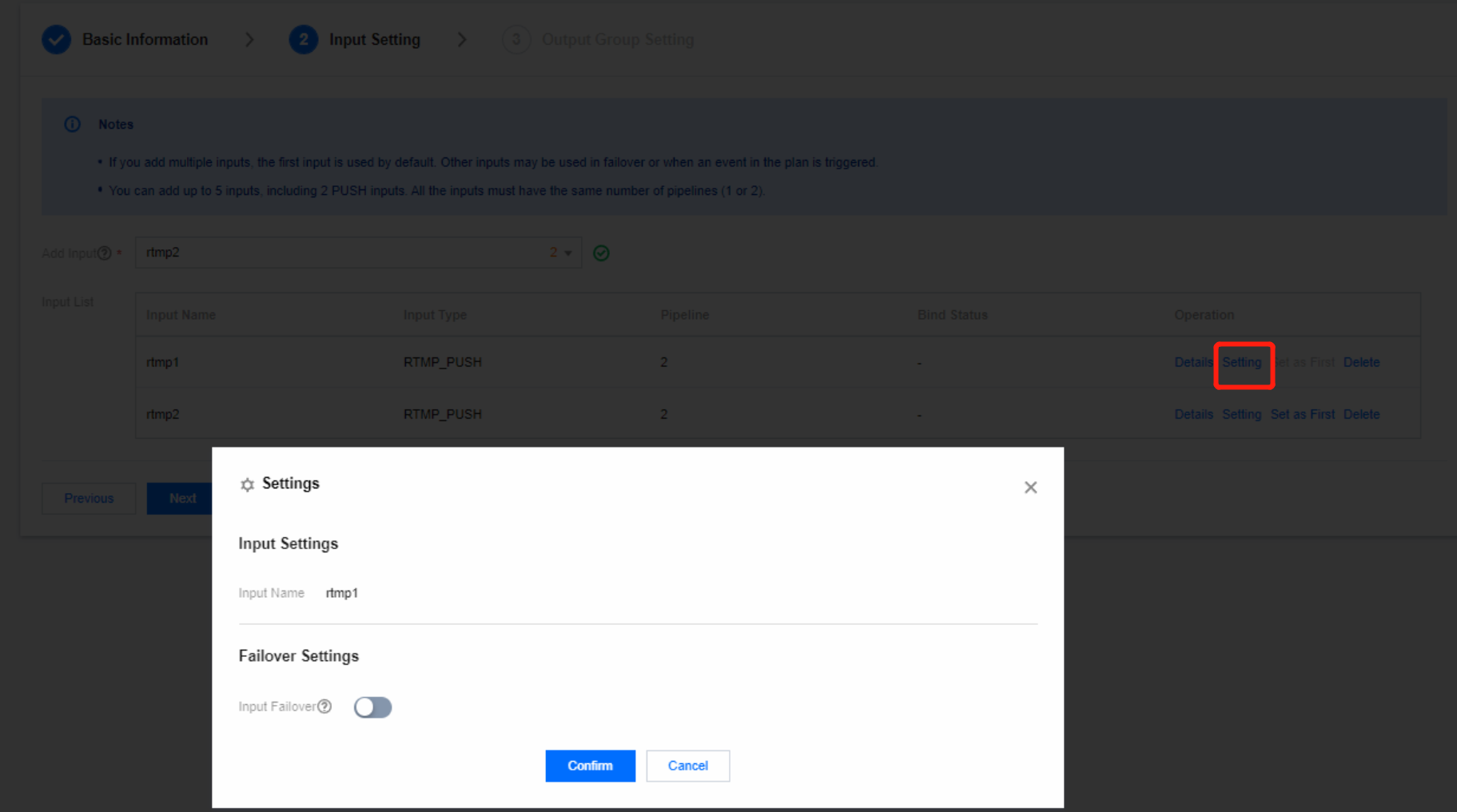Click the chevron after Input Setting
Screen dimensions: 1457x812
click(x=462, y=40)
